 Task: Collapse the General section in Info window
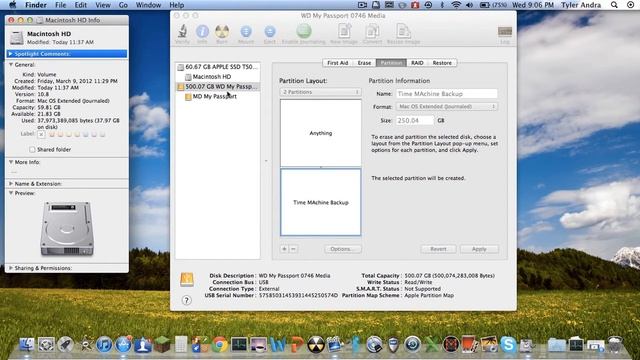click(x=11, y=64)
